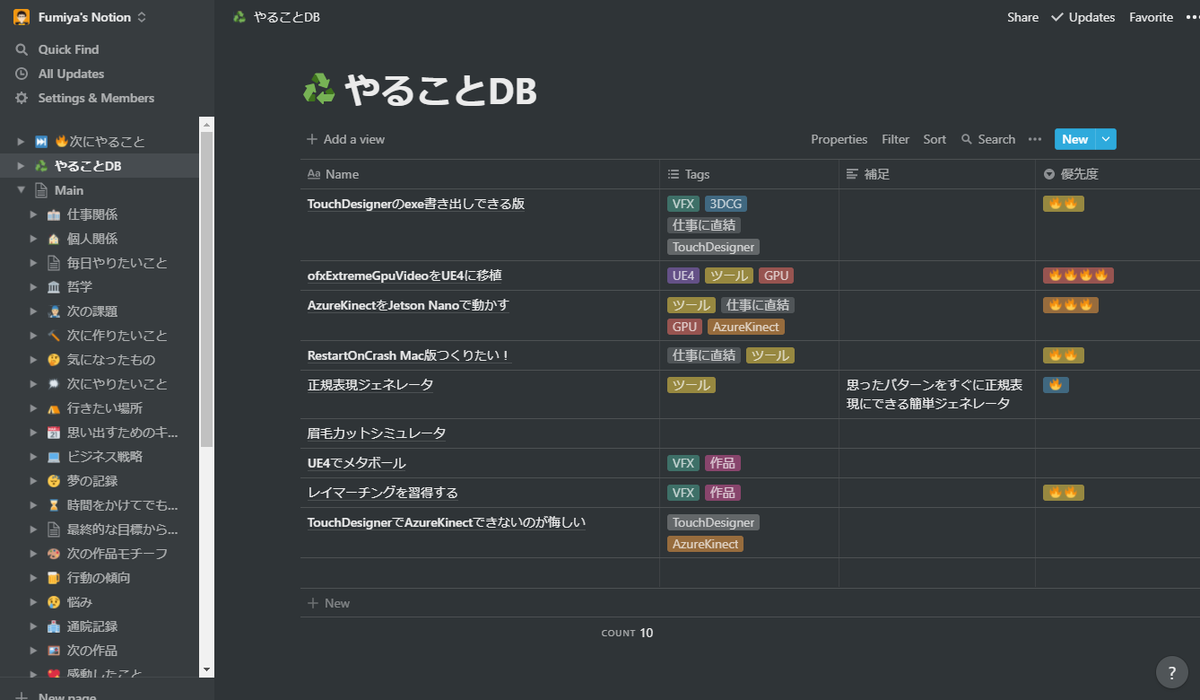Click the 毎日やりたいこと document icon

tap(53, 263)
